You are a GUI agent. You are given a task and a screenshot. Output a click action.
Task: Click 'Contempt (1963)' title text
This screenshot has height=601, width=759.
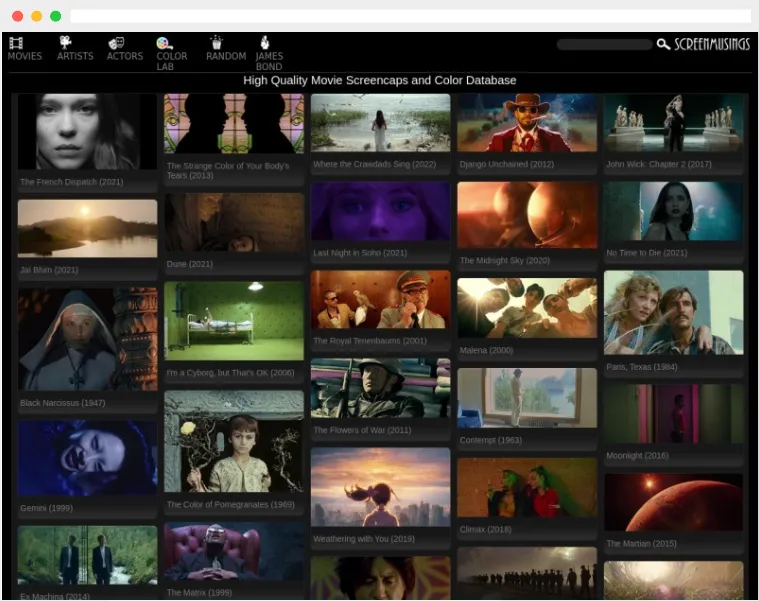tap(491, 440)
